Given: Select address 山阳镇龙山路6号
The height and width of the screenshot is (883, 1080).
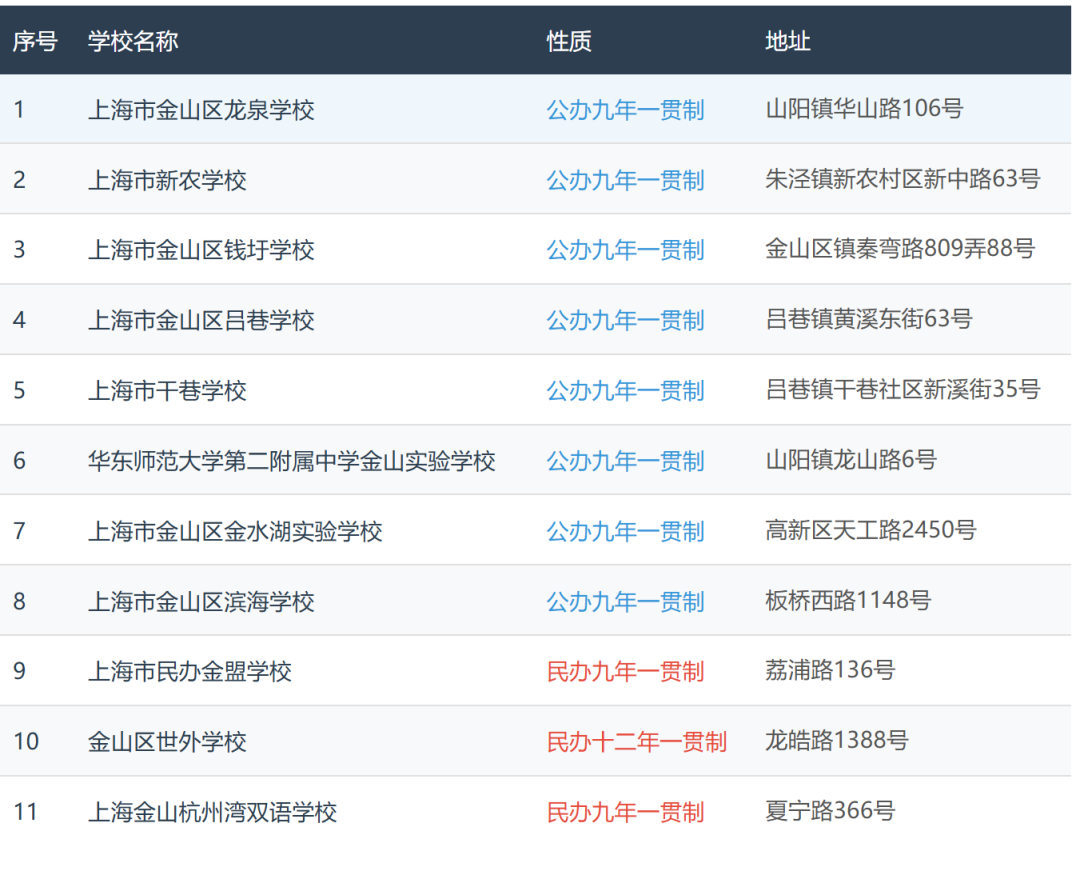Looking at the screenshot, I should point(851,459).
